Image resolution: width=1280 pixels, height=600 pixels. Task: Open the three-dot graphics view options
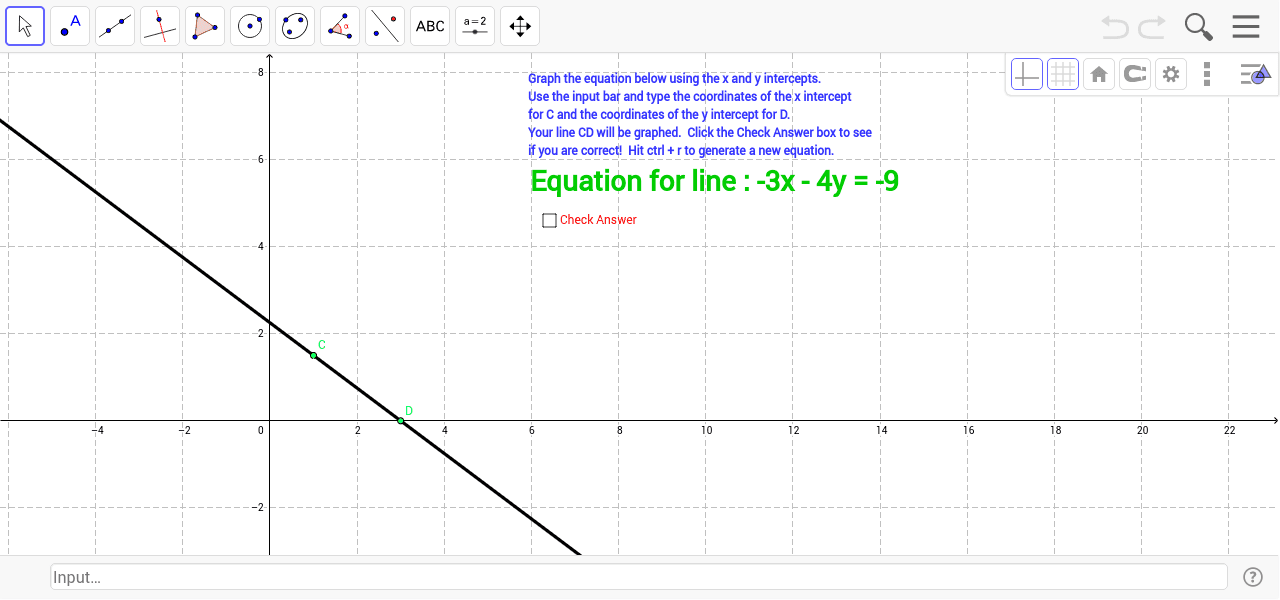click(1207, 73)
